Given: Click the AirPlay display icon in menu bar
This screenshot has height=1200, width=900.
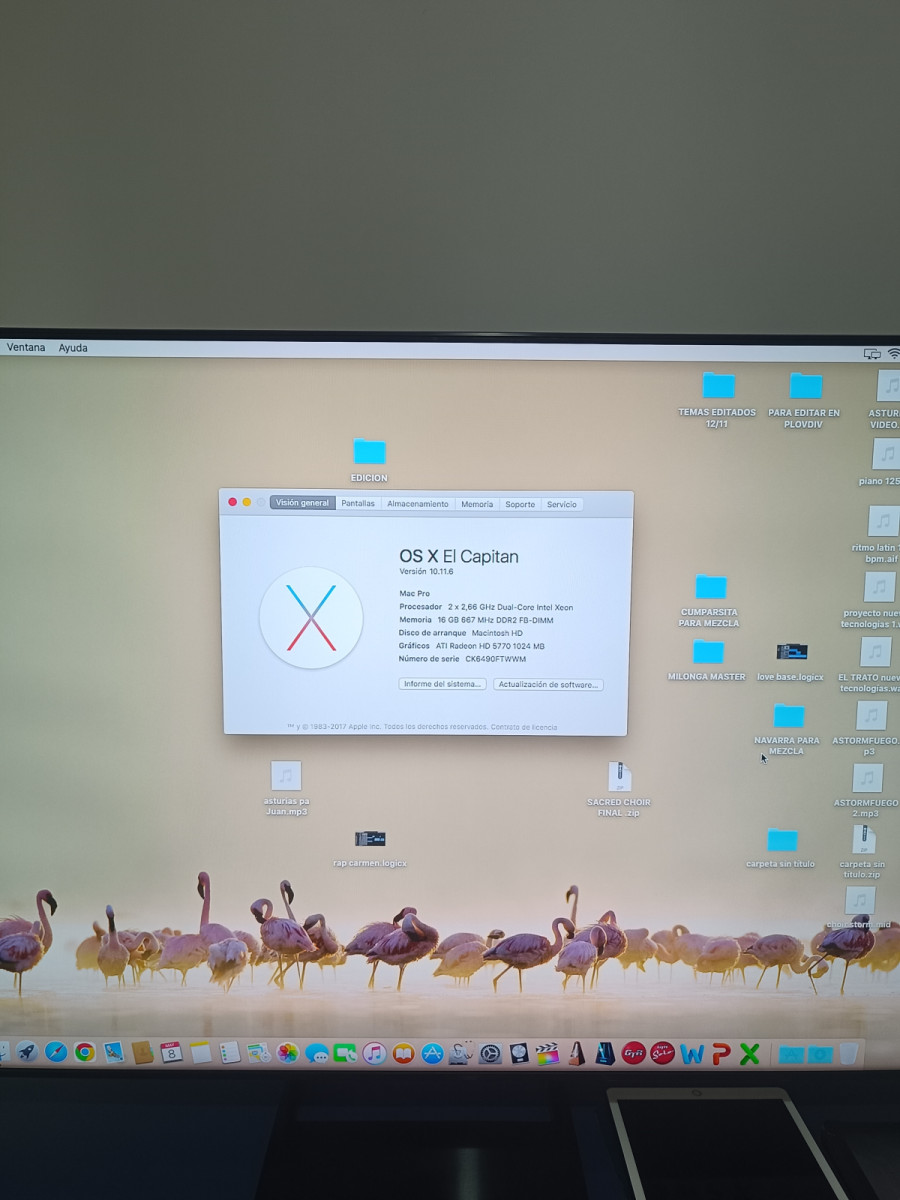Looking at the screenshot, I should (873, 354).
